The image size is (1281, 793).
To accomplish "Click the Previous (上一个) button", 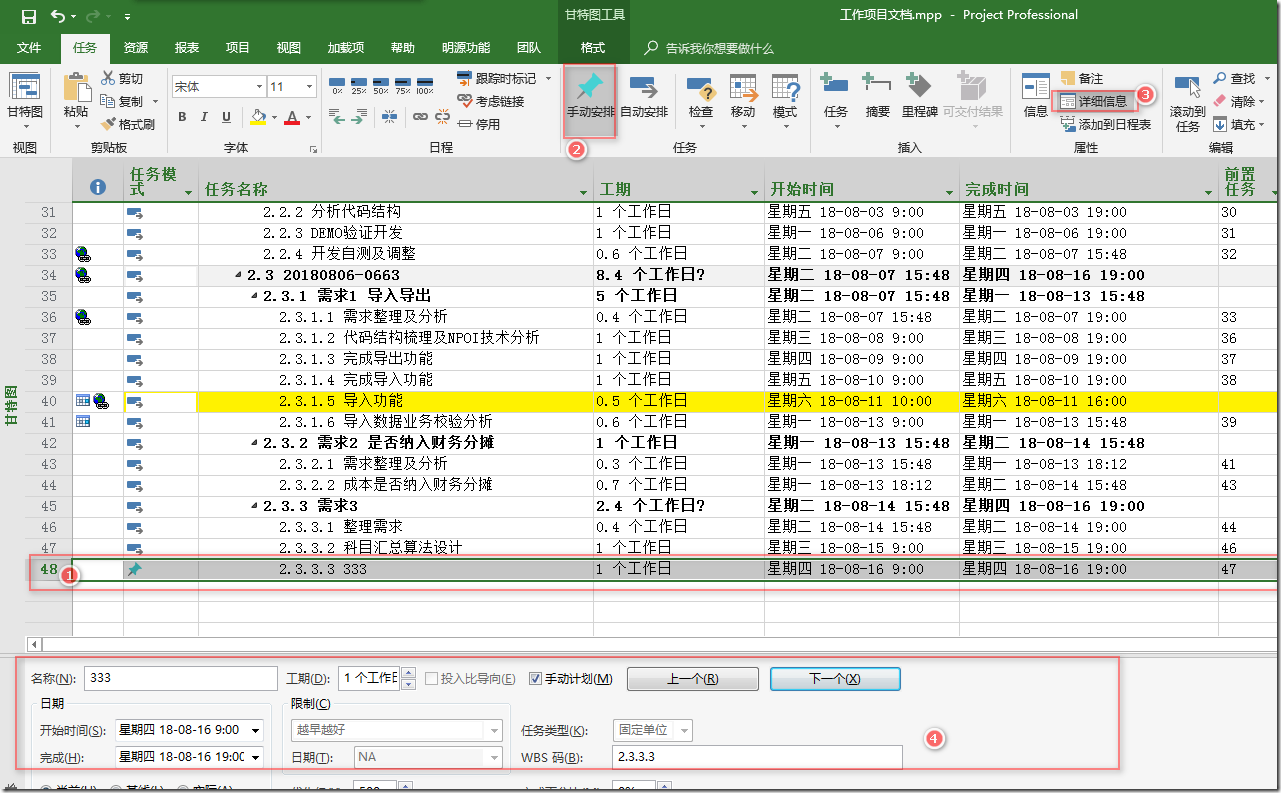I will tap(692, 679).
